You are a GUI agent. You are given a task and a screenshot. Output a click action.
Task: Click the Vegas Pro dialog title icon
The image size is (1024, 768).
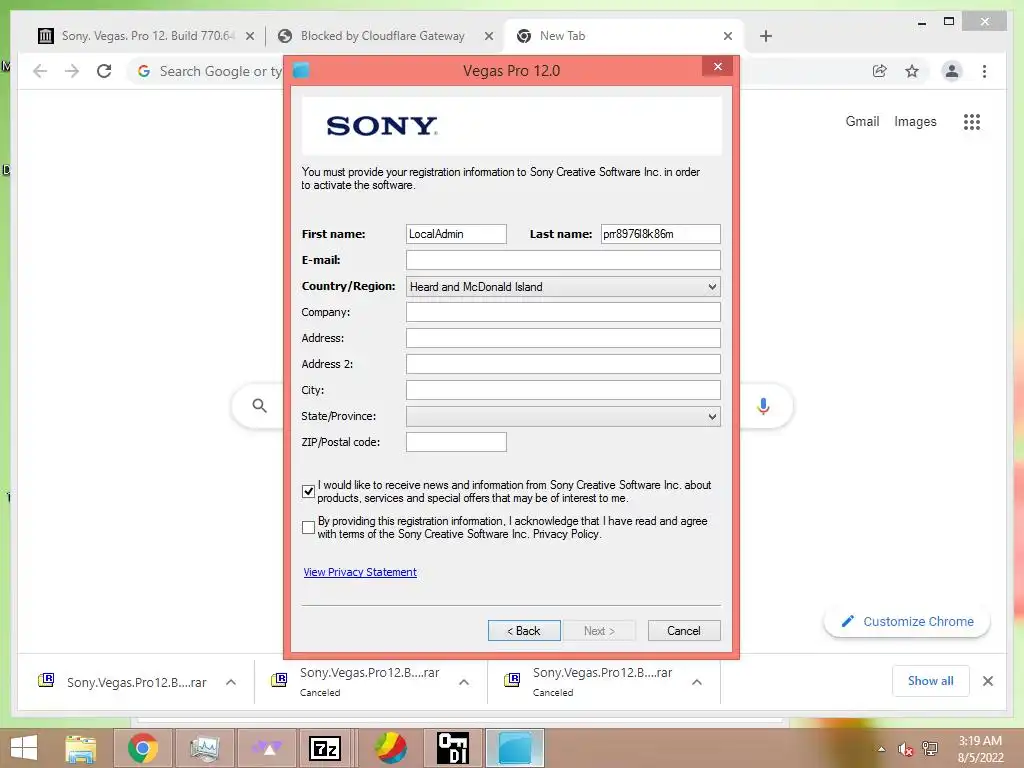click(x=301, y=70)
